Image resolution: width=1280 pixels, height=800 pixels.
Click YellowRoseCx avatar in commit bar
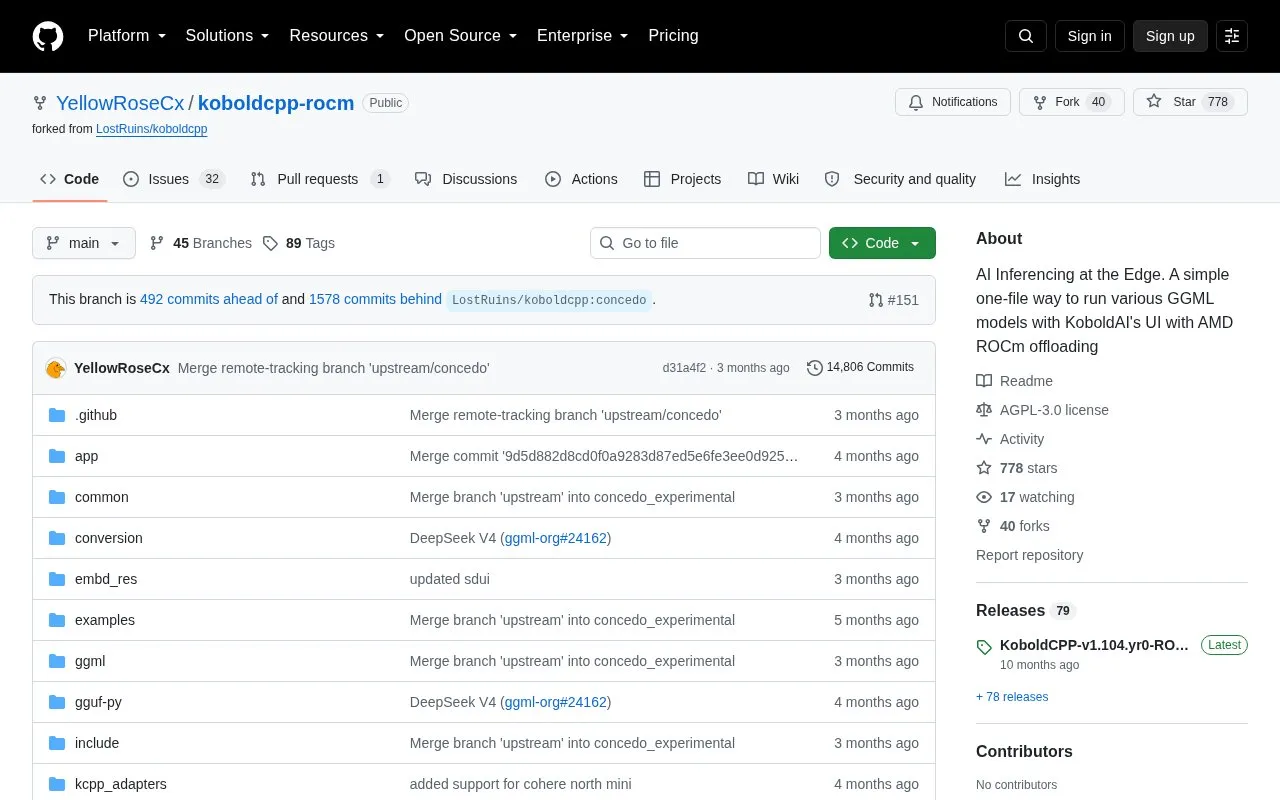[x=56, y=368]
